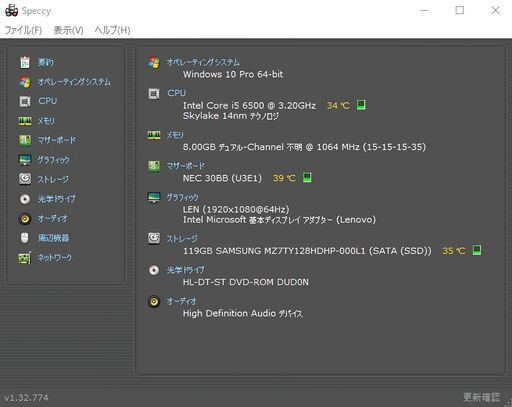Click the 更新確認 update check link
Image resolution: width=512 pixels, height=407 pixels.
[x=481, y=397]
